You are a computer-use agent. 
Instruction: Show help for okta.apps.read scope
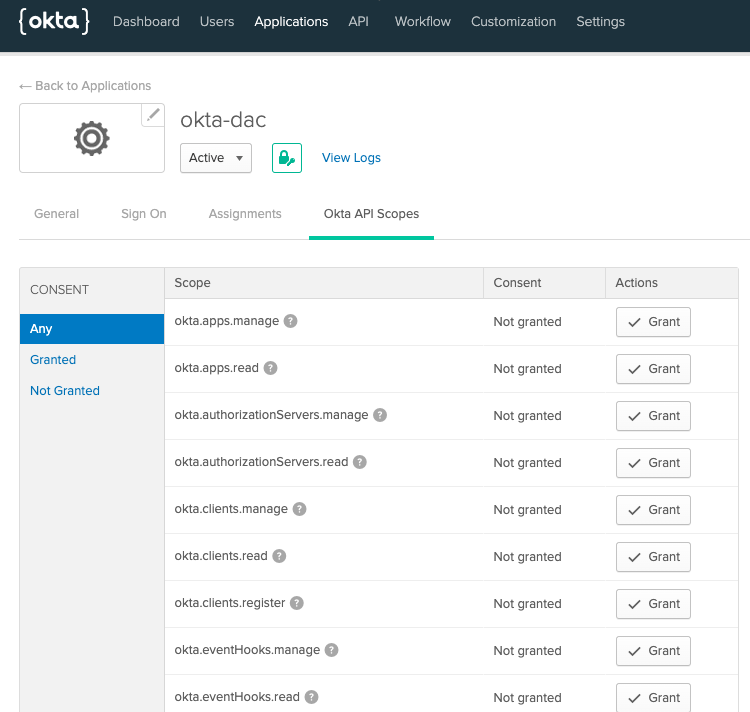[x=270, y=368]
